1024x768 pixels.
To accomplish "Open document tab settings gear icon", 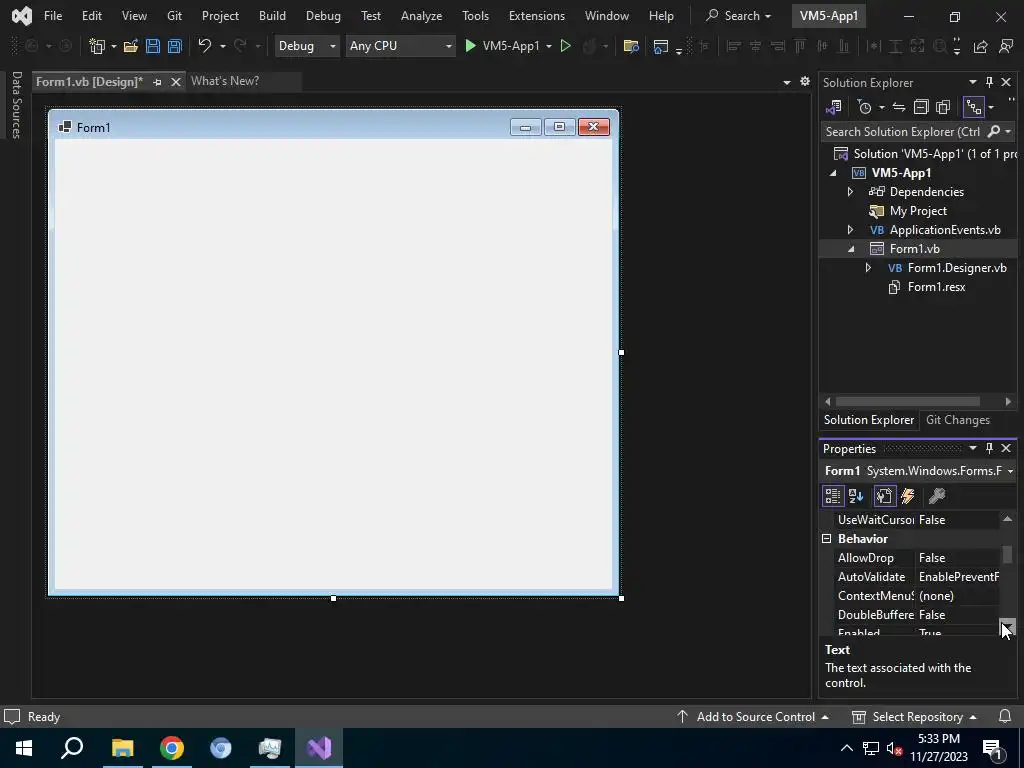I will tap(805, 81).
